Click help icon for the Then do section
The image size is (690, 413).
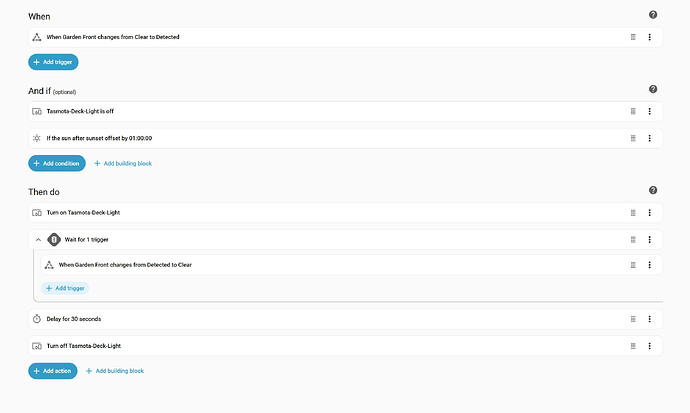[x=653, y=190]
